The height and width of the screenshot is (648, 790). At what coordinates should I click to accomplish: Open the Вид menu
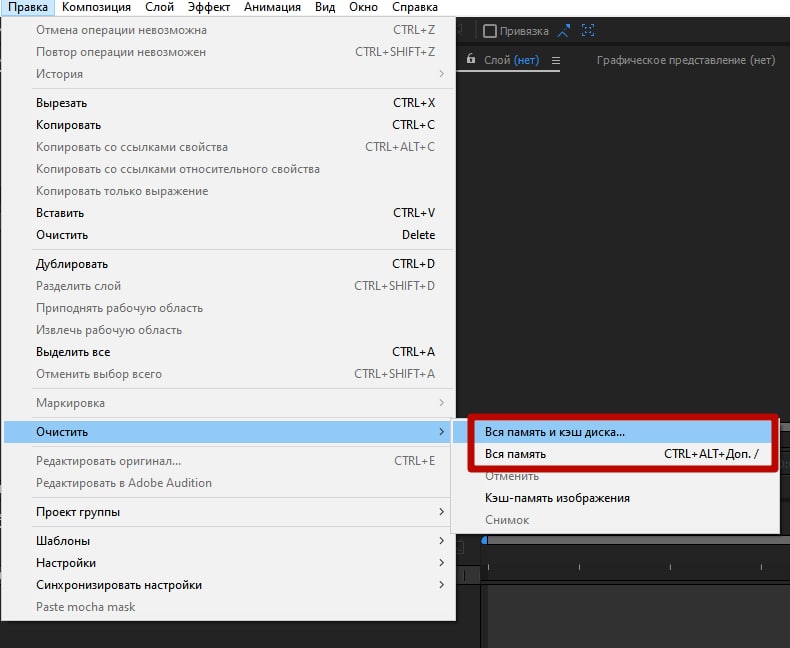[x=325, y=8]
